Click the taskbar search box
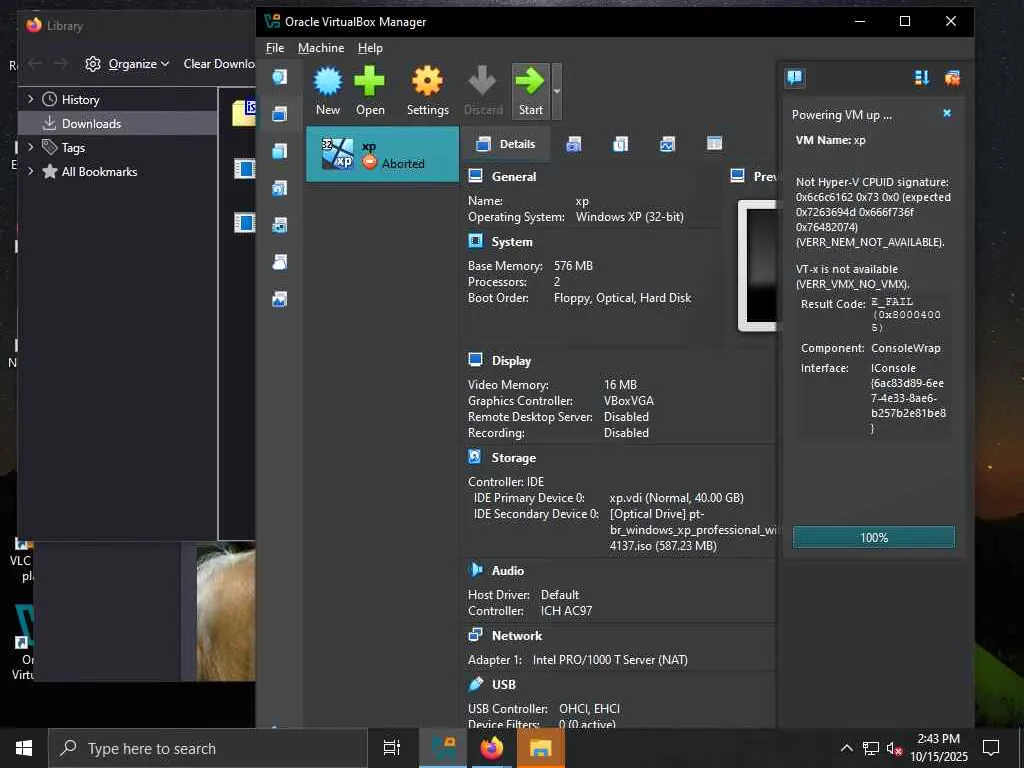Viewport: 1024px width, 768px height. [x=208, y=748]
